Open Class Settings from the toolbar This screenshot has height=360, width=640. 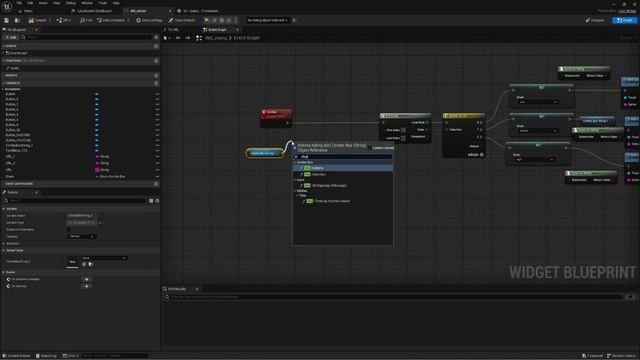(x=149, y=20)
